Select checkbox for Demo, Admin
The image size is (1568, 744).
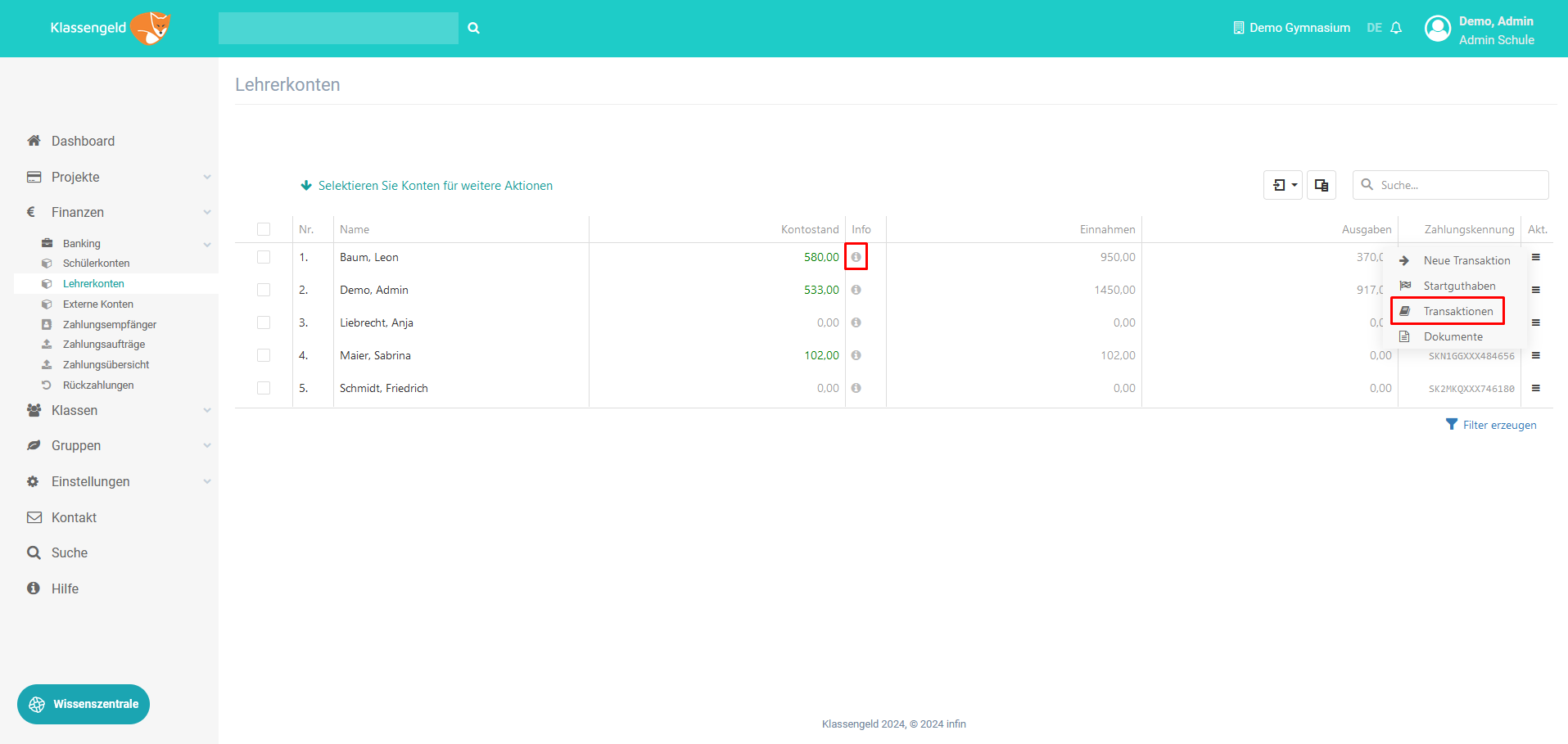(x=264, y=290)
